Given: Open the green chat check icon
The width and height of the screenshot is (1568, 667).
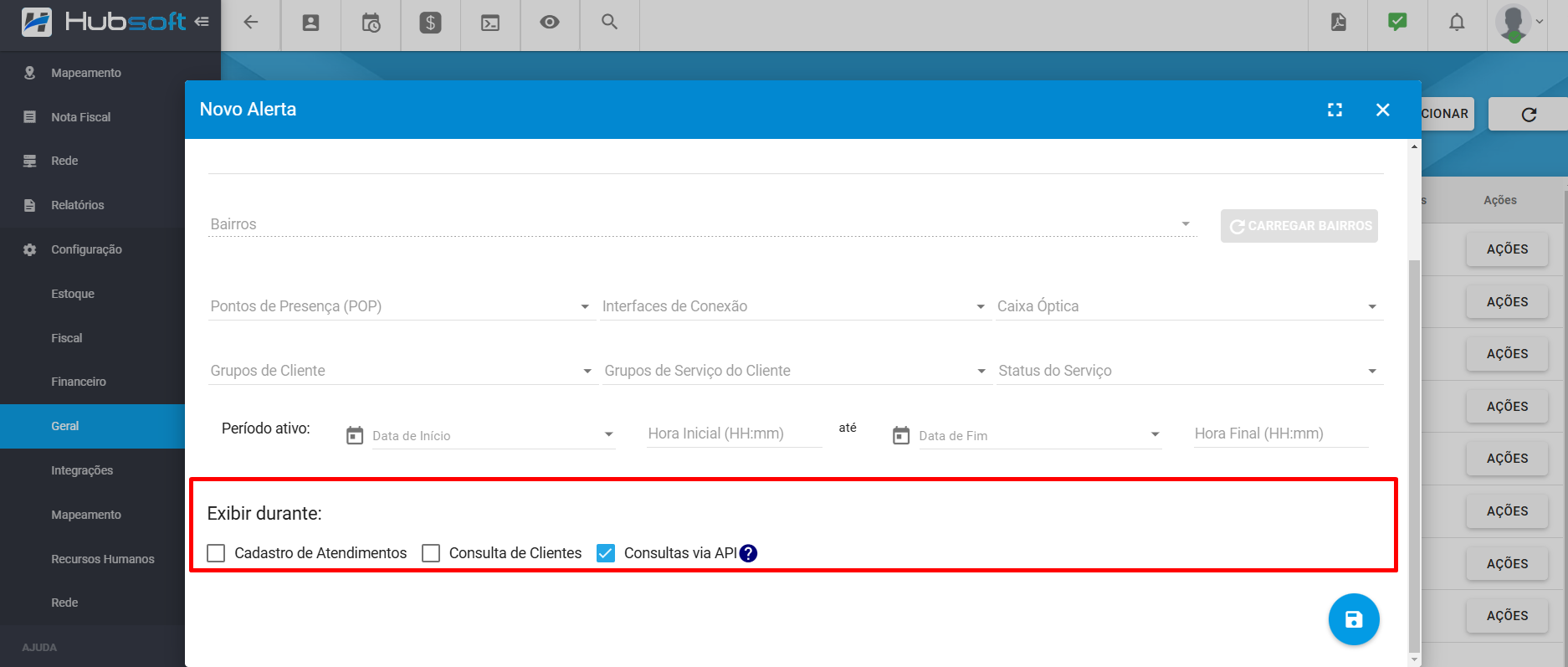Looking at the screenshot, I should click(x=1397, y=22).
